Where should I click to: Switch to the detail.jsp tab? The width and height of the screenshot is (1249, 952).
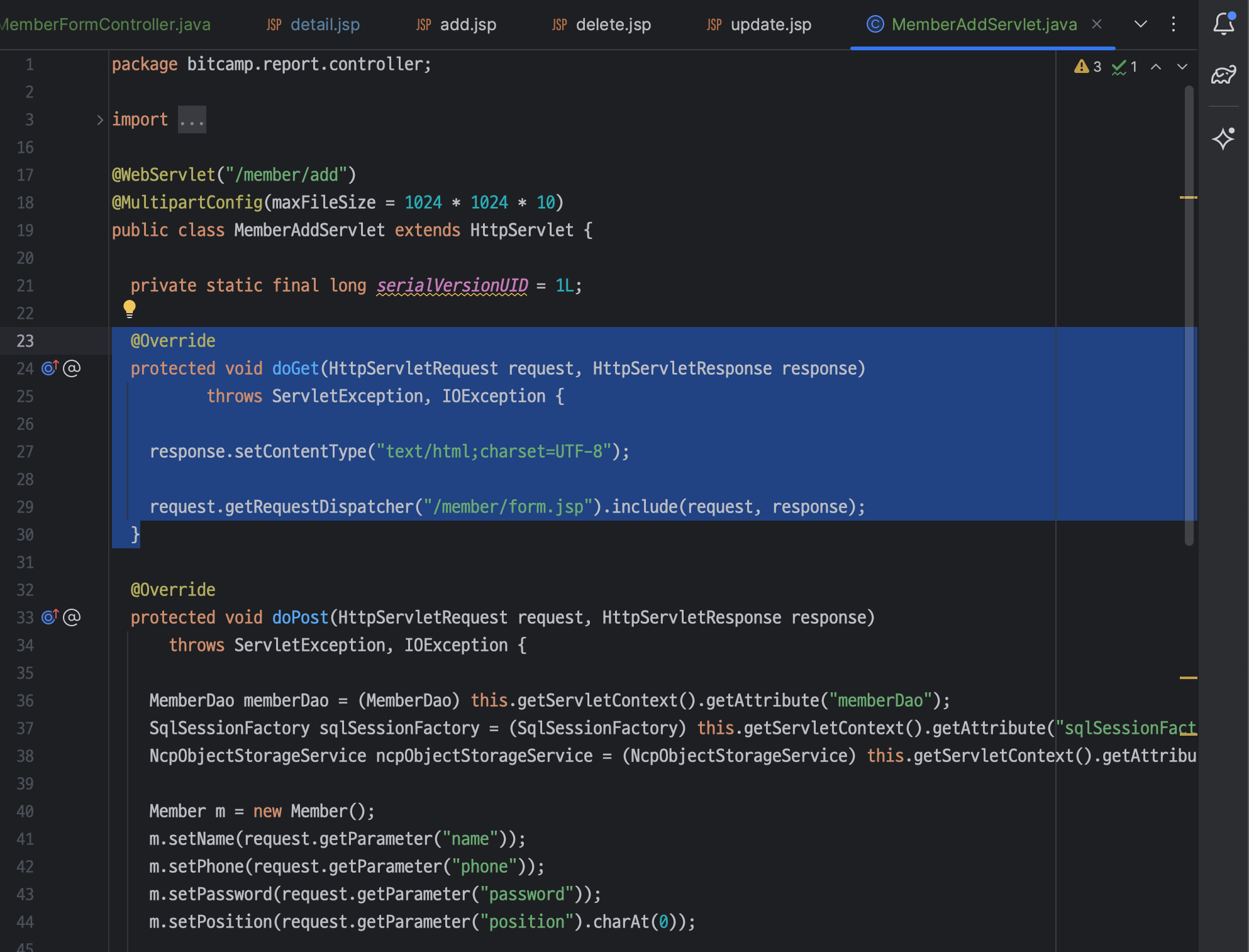click(325, 25)
